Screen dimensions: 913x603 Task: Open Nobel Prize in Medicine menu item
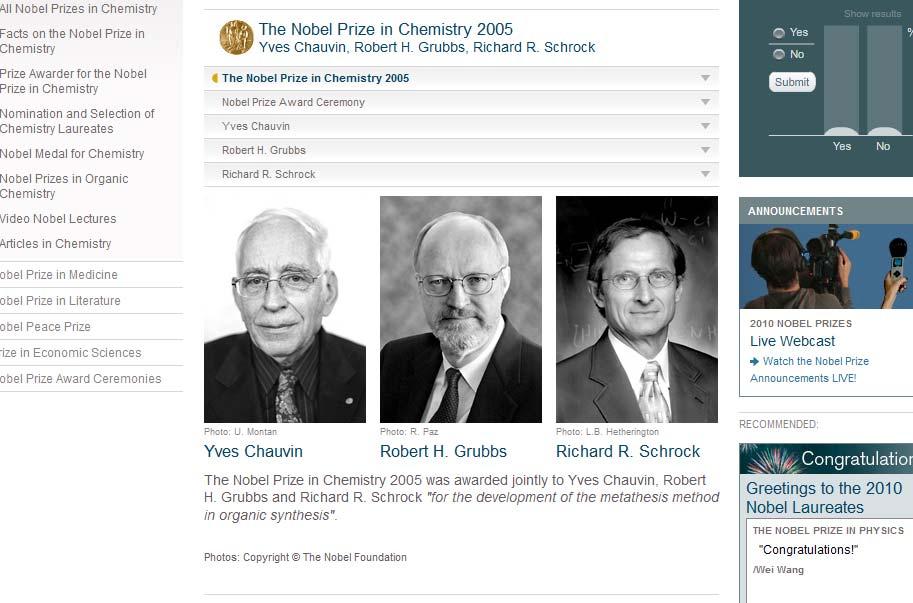coord(59,275)
